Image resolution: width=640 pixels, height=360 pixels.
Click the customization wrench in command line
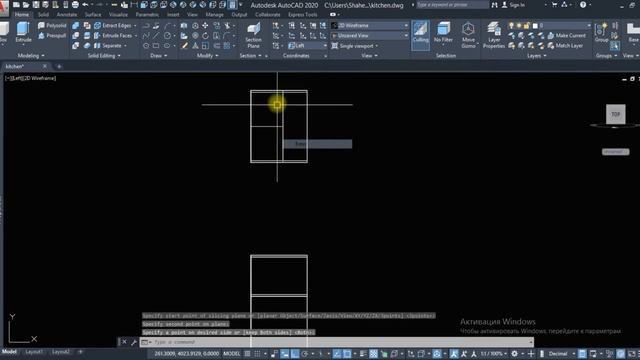[x=133, y=342]
